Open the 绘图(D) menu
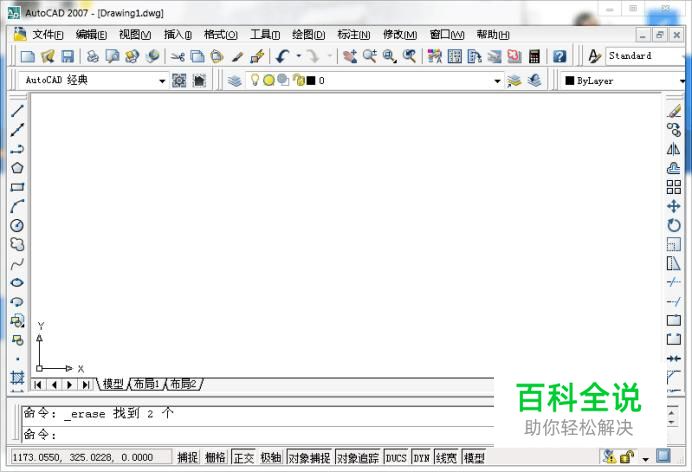Screen dimensions: 692x472 pos(308,34)
